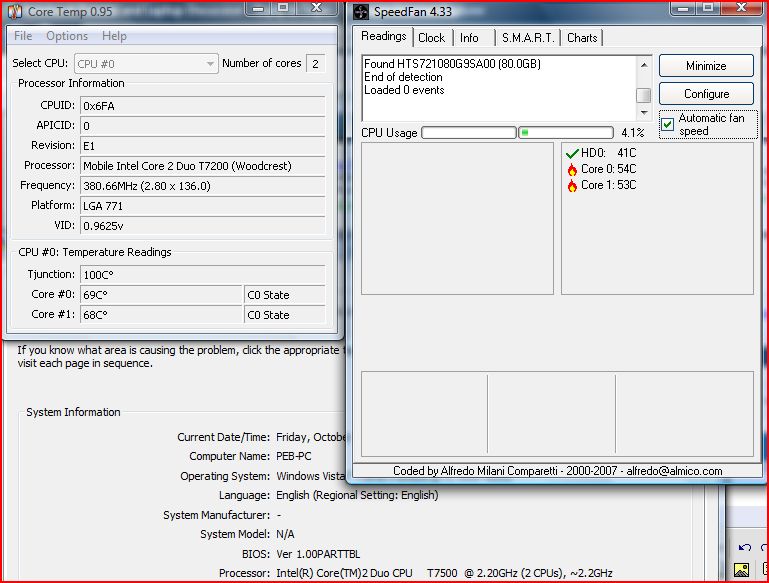Click the Found HTS721080G9SA00 log line
769x583 pixels.
pos(452,64)
